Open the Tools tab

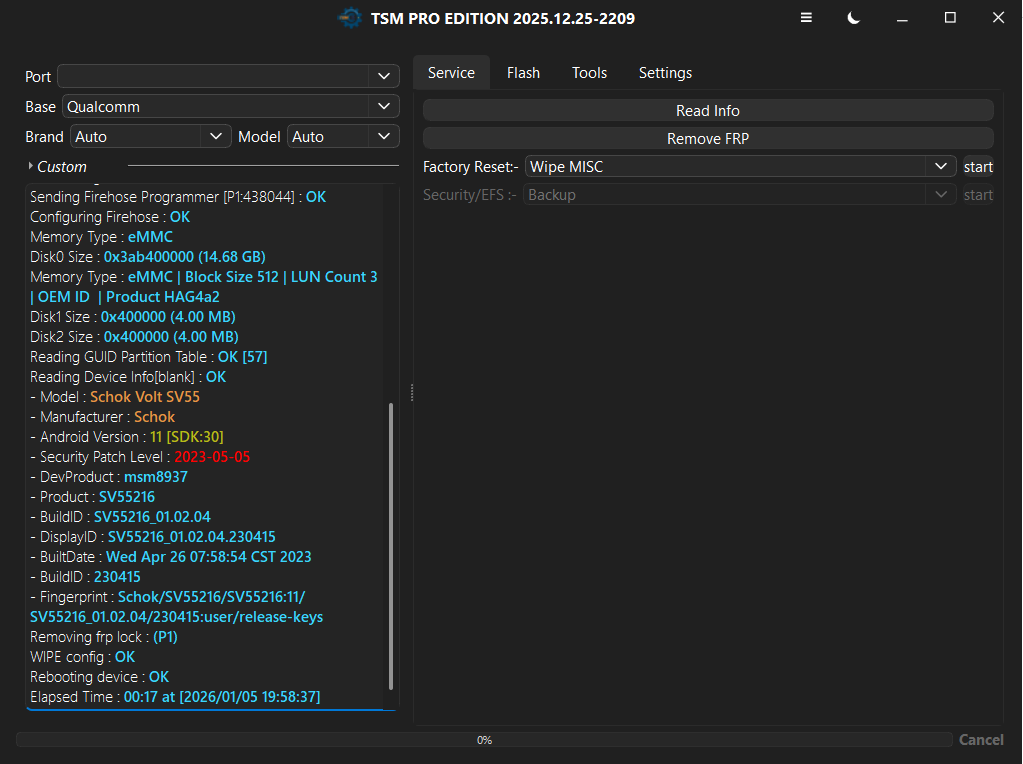pyautogui.click(x=589, y=73)
